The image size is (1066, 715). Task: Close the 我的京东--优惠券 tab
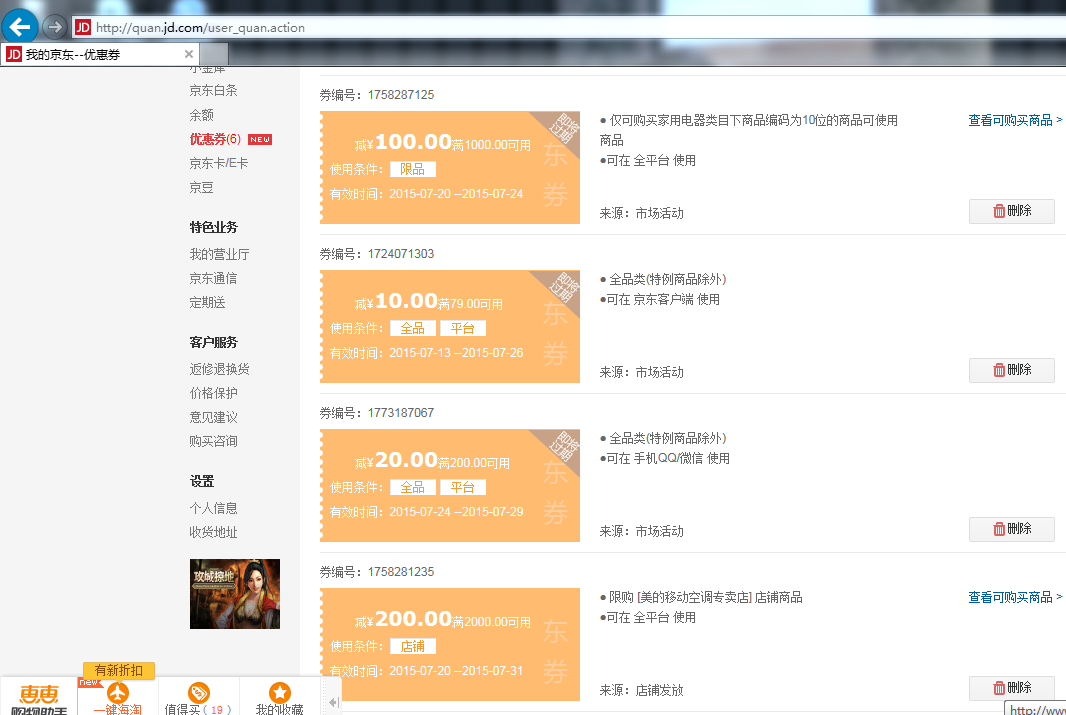189,54
